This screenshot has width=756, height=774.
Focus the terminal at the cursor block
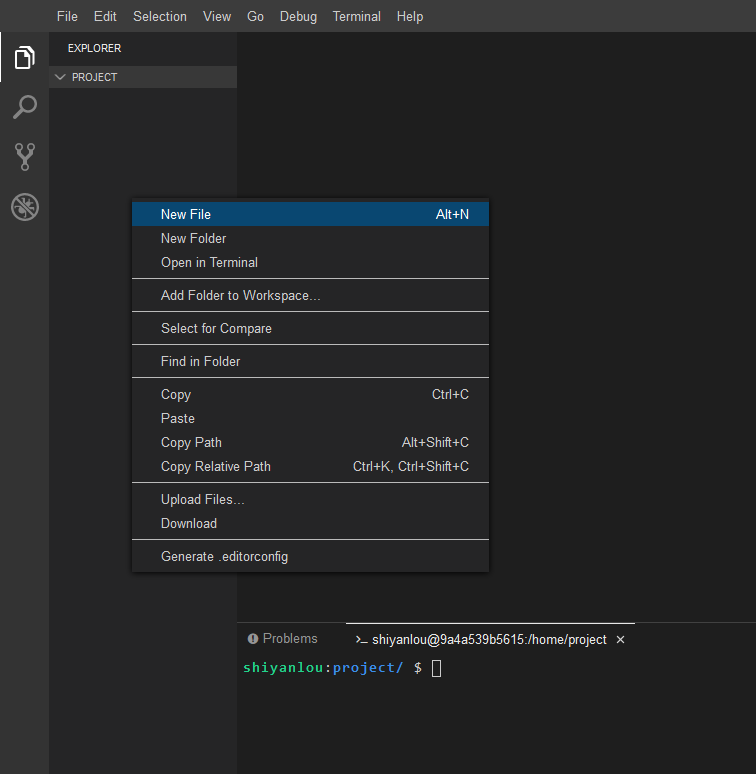click(x=437, y=668)
